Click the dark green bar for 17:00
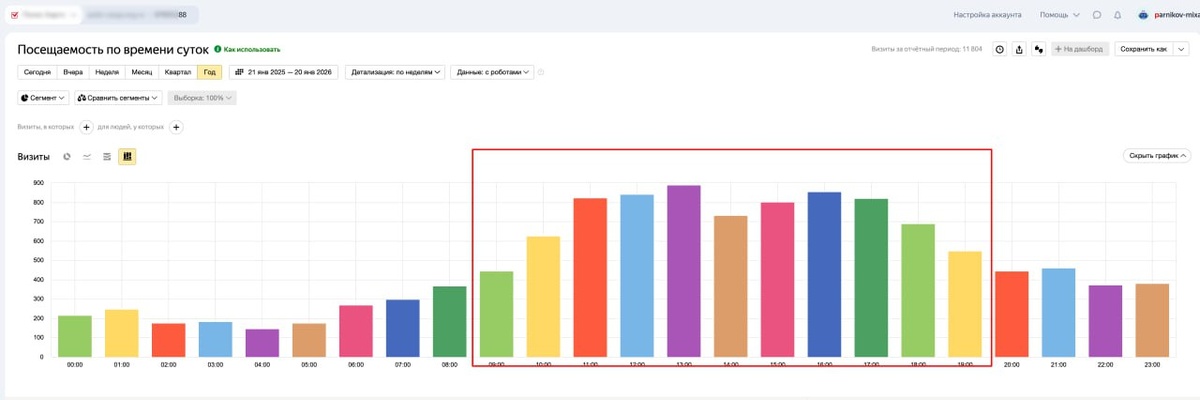1200x400 pixels. click(x=872, y=278)
